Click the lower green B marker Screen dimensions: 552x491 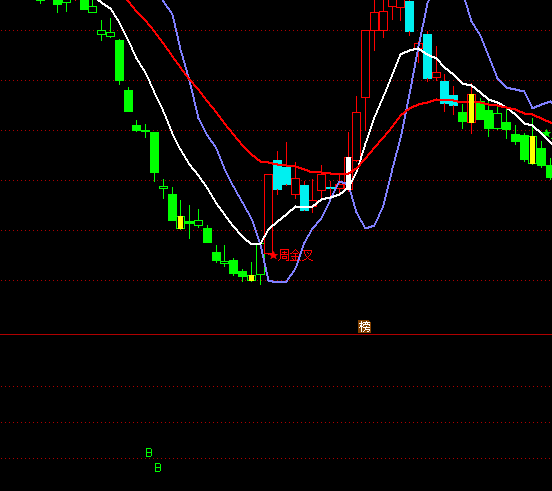[x=158, y=468]
